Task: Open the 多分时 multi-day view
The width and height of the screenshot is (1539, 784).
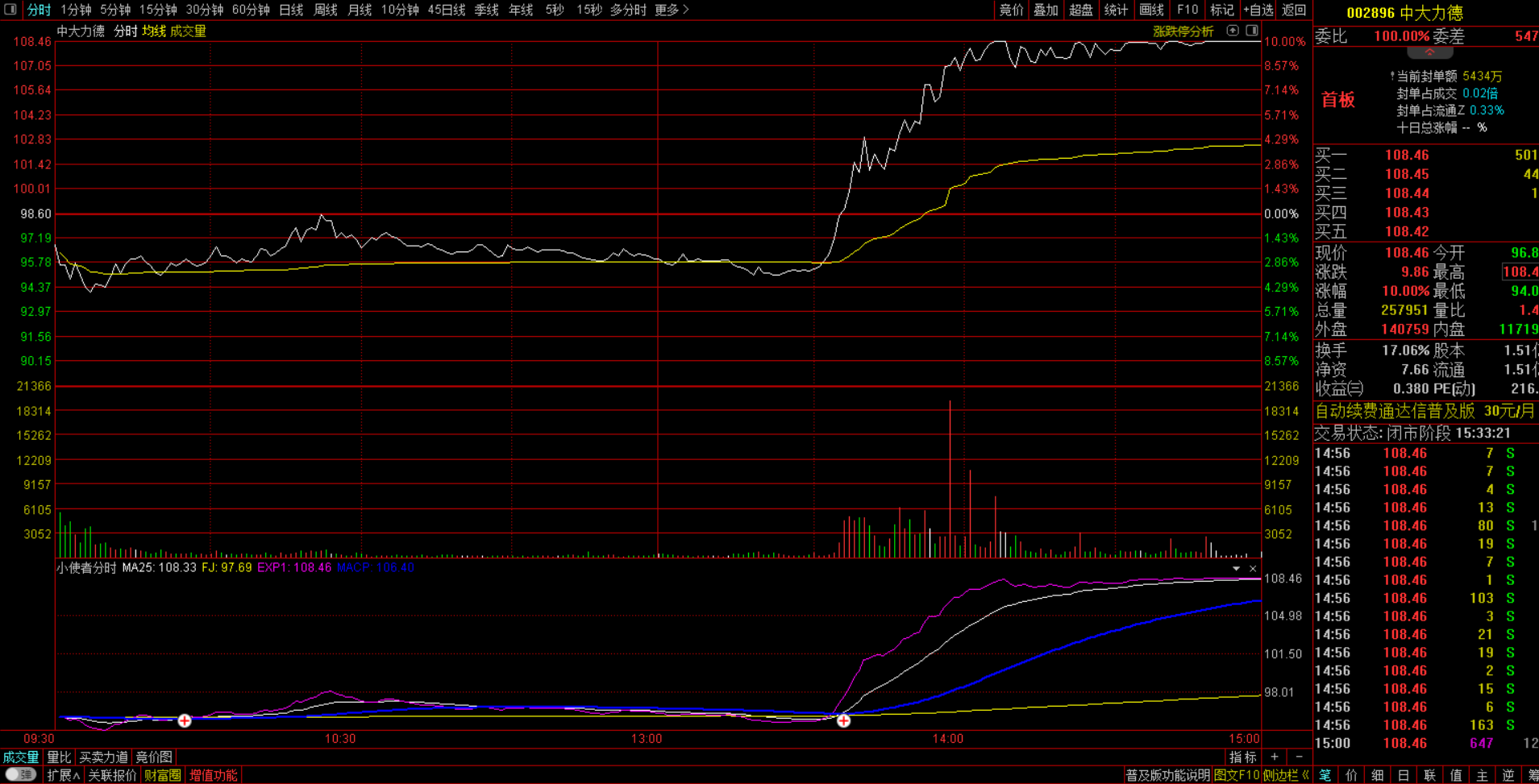Action: tap(628, 10)
